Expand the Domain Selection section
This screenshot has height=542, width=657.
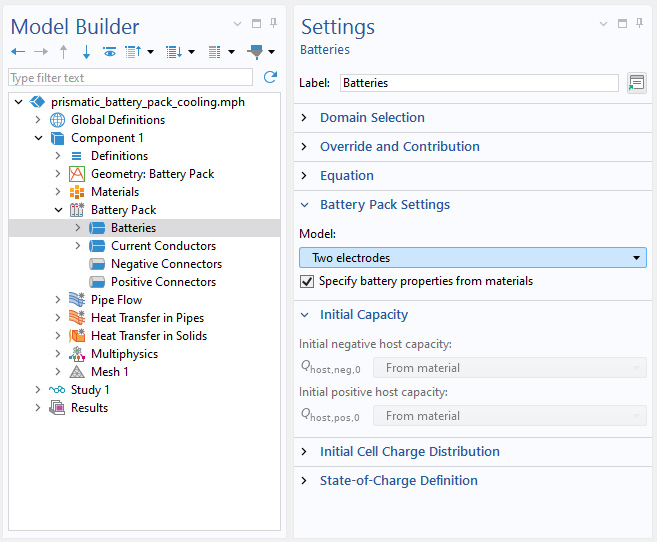(372, 118)
